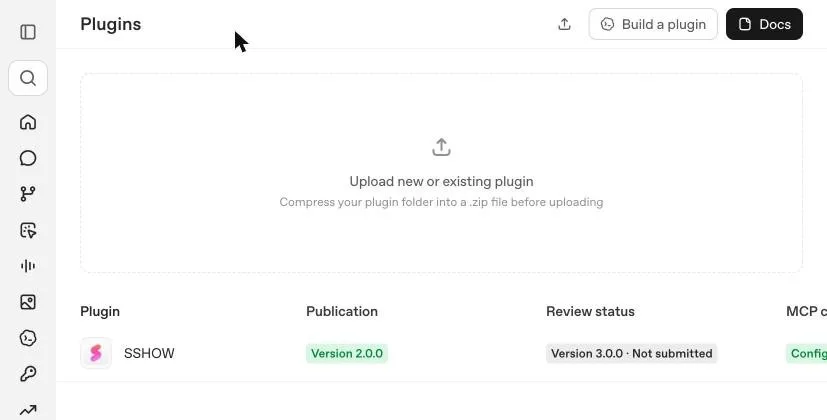The width and height of the screenshot is (827, 420).
Task: Open the SSHOW plugin row name
Action: (x=149, y=354)
